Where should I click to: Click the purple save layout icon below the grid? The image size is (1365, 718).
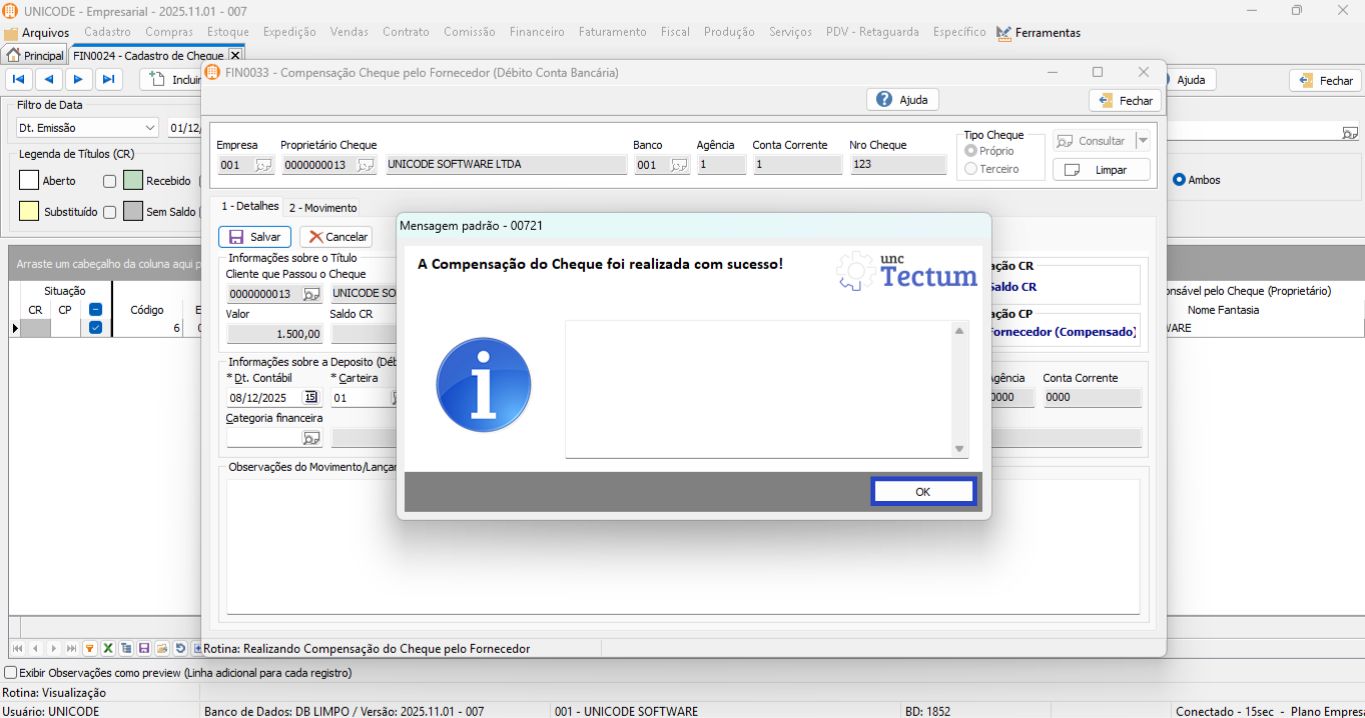tap(144, 649)
